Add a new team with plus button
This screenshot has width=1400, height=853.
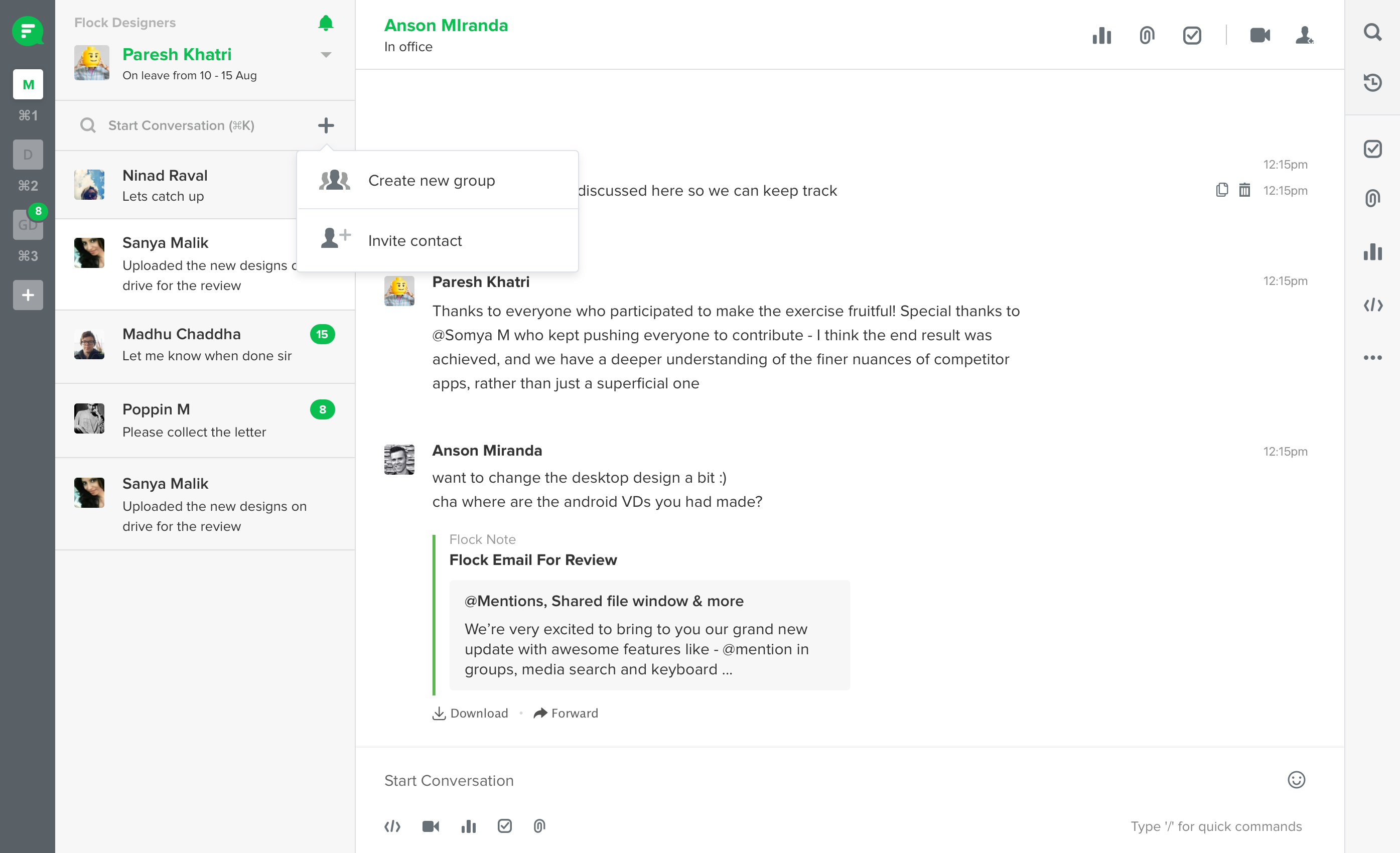click(x=28, y=295)
